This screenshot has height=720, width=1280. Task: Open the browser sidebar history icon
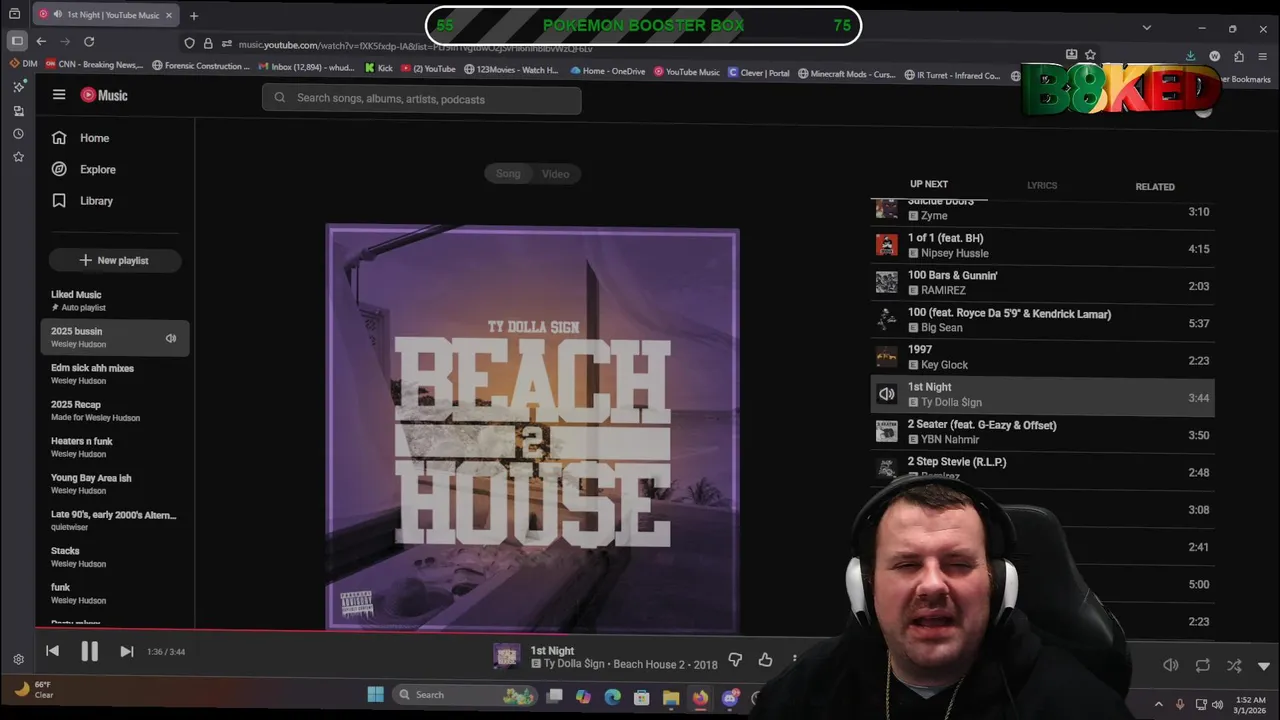(x=18, y=133)
